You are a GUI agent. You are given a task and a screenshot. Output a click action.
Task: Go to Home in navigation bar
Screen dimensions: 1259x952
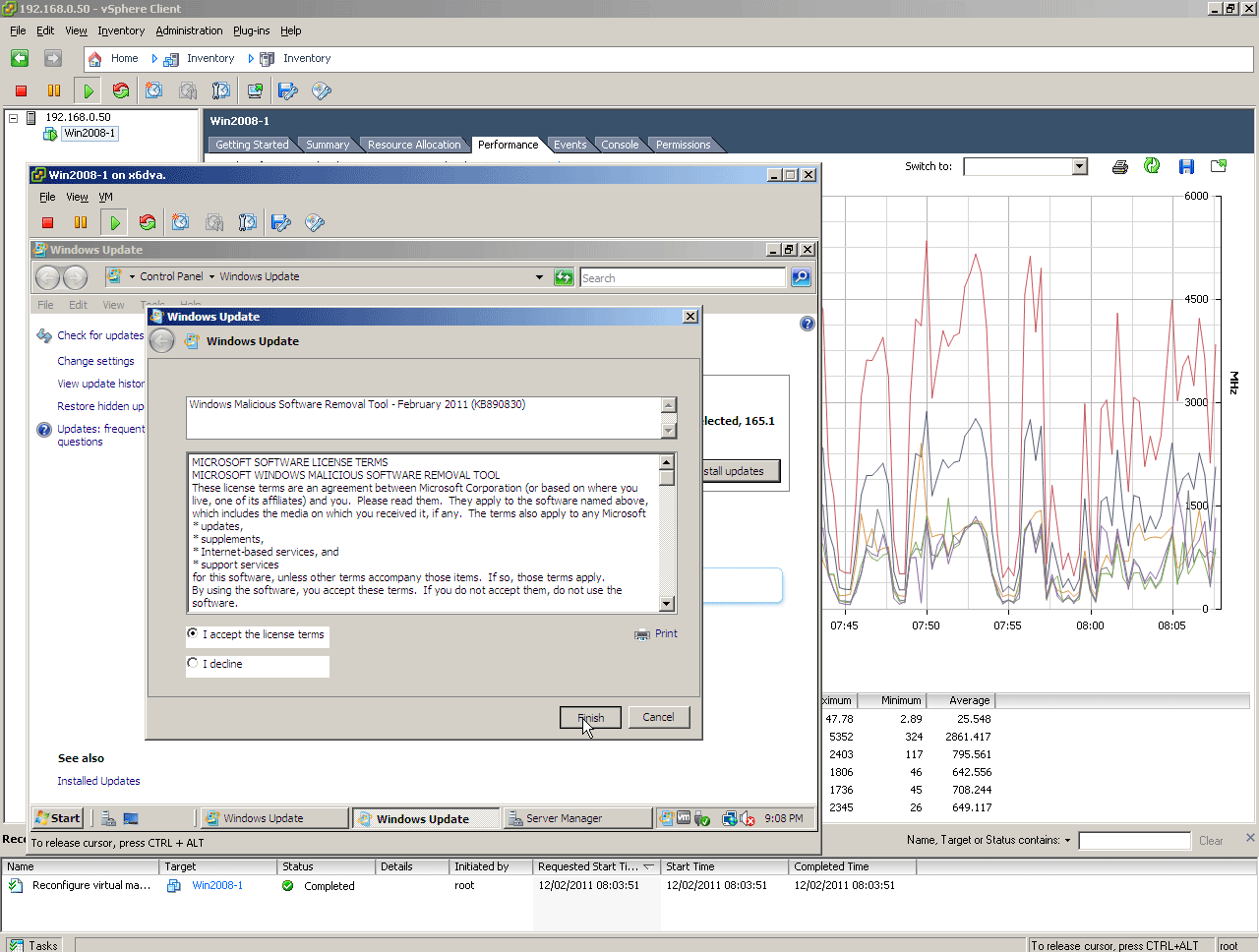(x=125, y=58)
